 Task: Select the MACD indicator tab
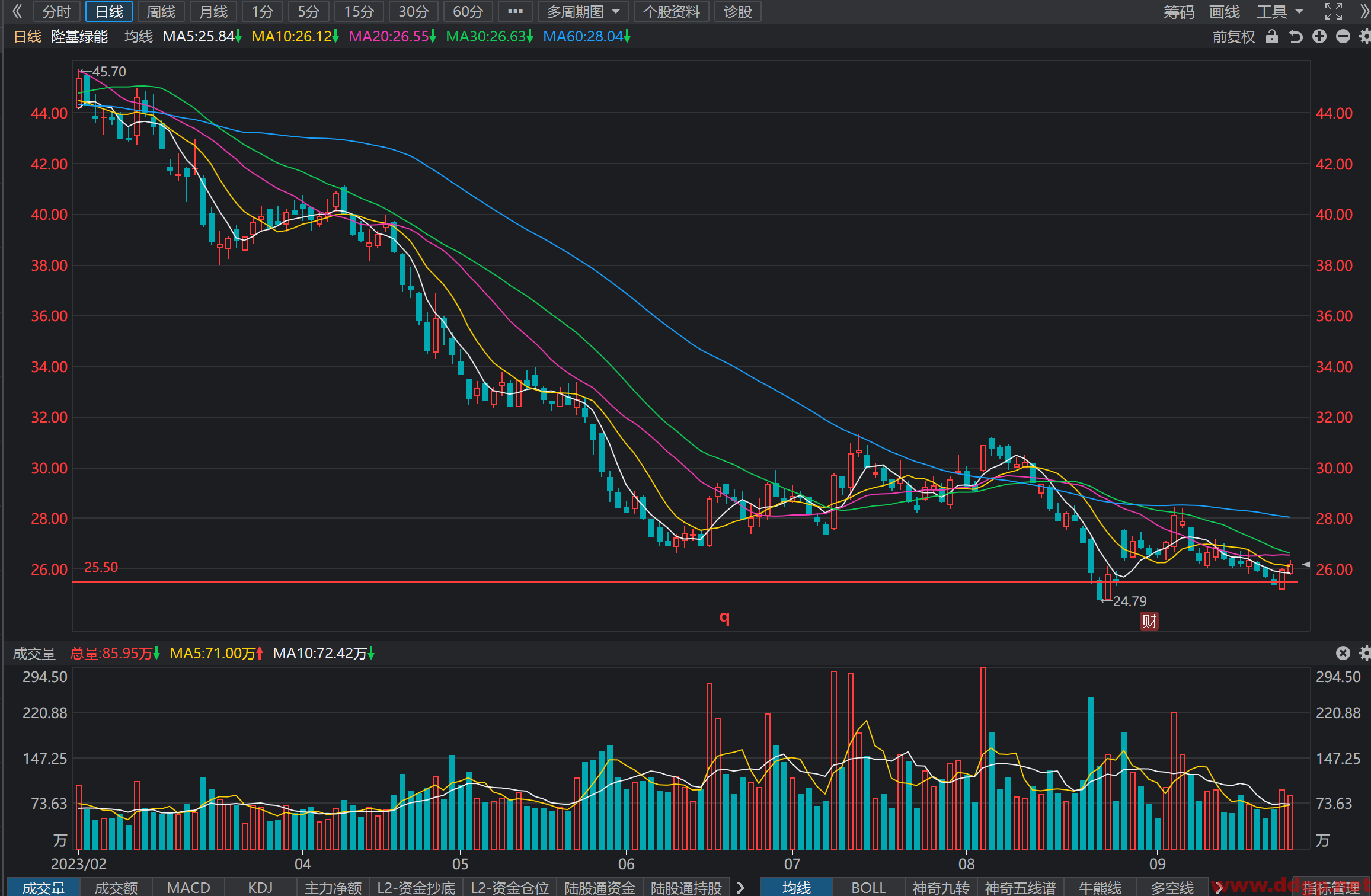(188, 887)
